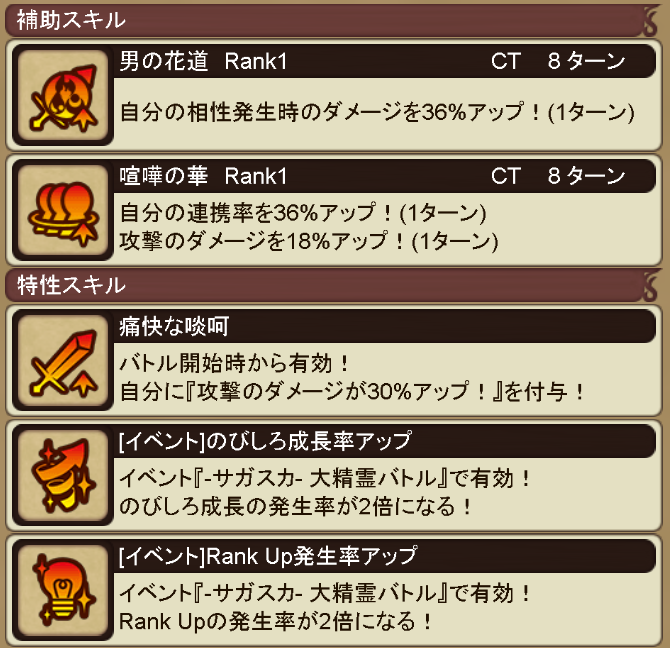Click CT 8ターン label on 男の花道

tap(558, 61)
